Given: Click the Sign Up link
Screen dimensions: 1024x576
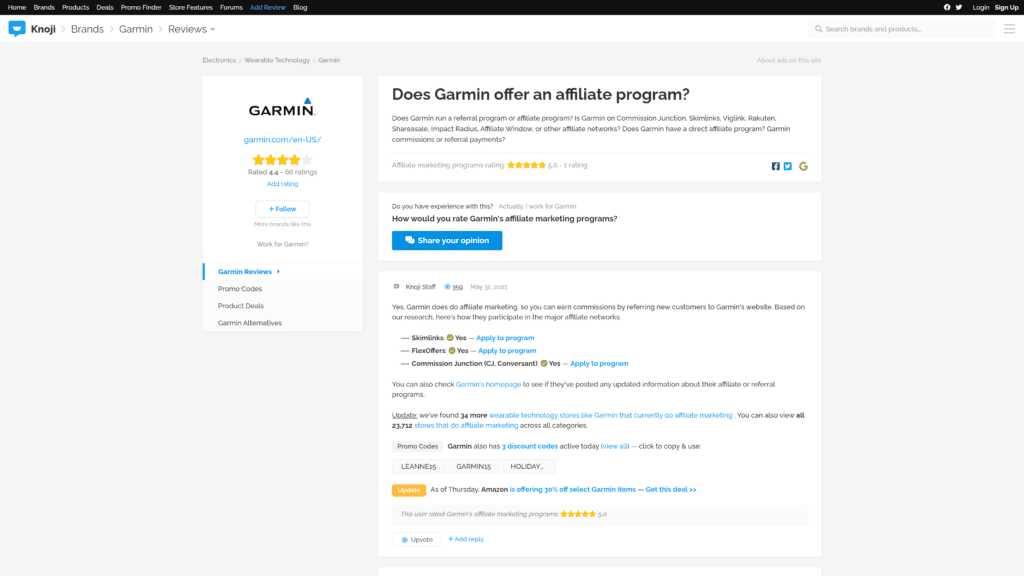Looking at the screenshot, I should [1006, 7].
